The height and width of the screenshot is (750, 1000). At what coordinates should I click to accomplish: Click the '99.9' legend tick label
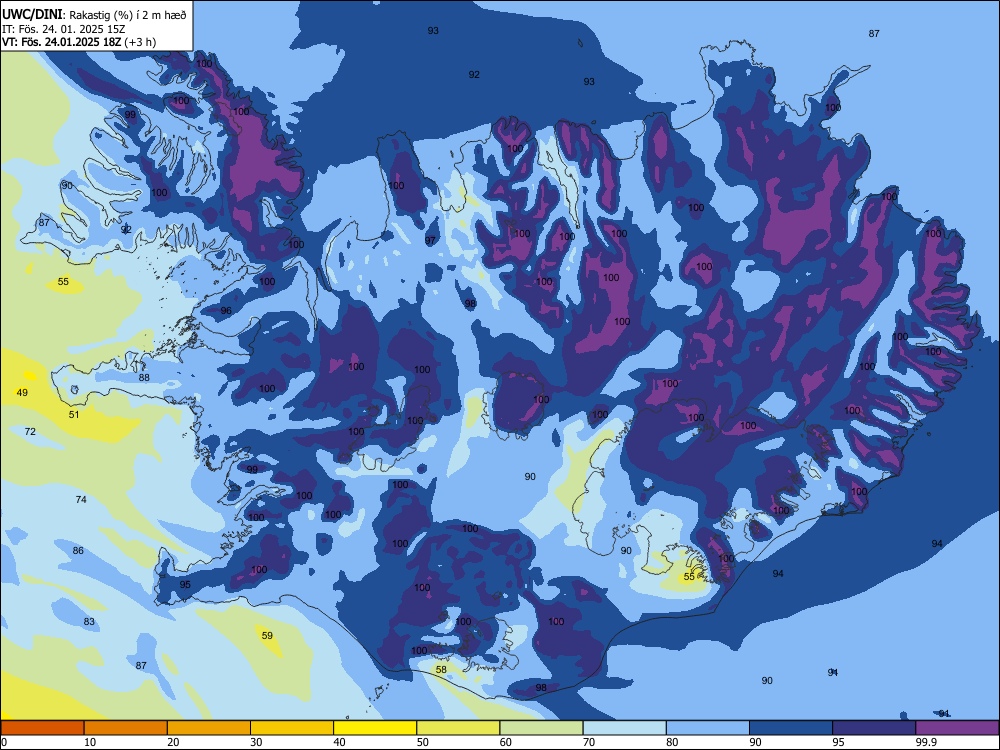pos(926,742)
